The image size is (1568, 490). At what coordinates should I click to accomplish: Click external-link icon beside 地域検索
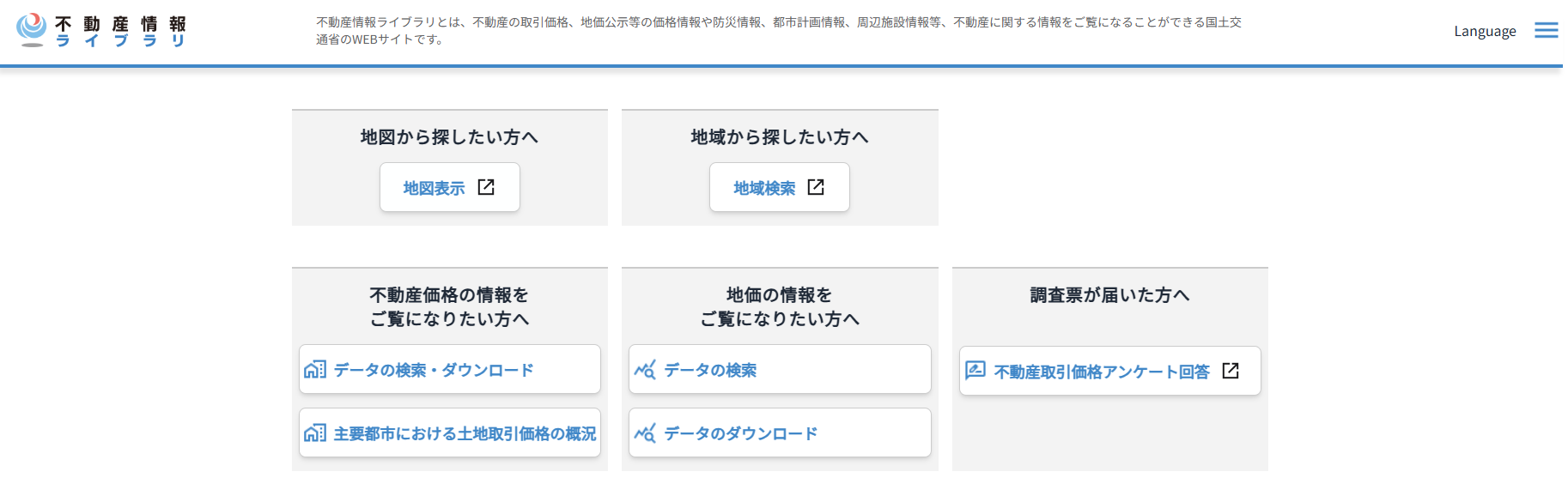[816, 187]
